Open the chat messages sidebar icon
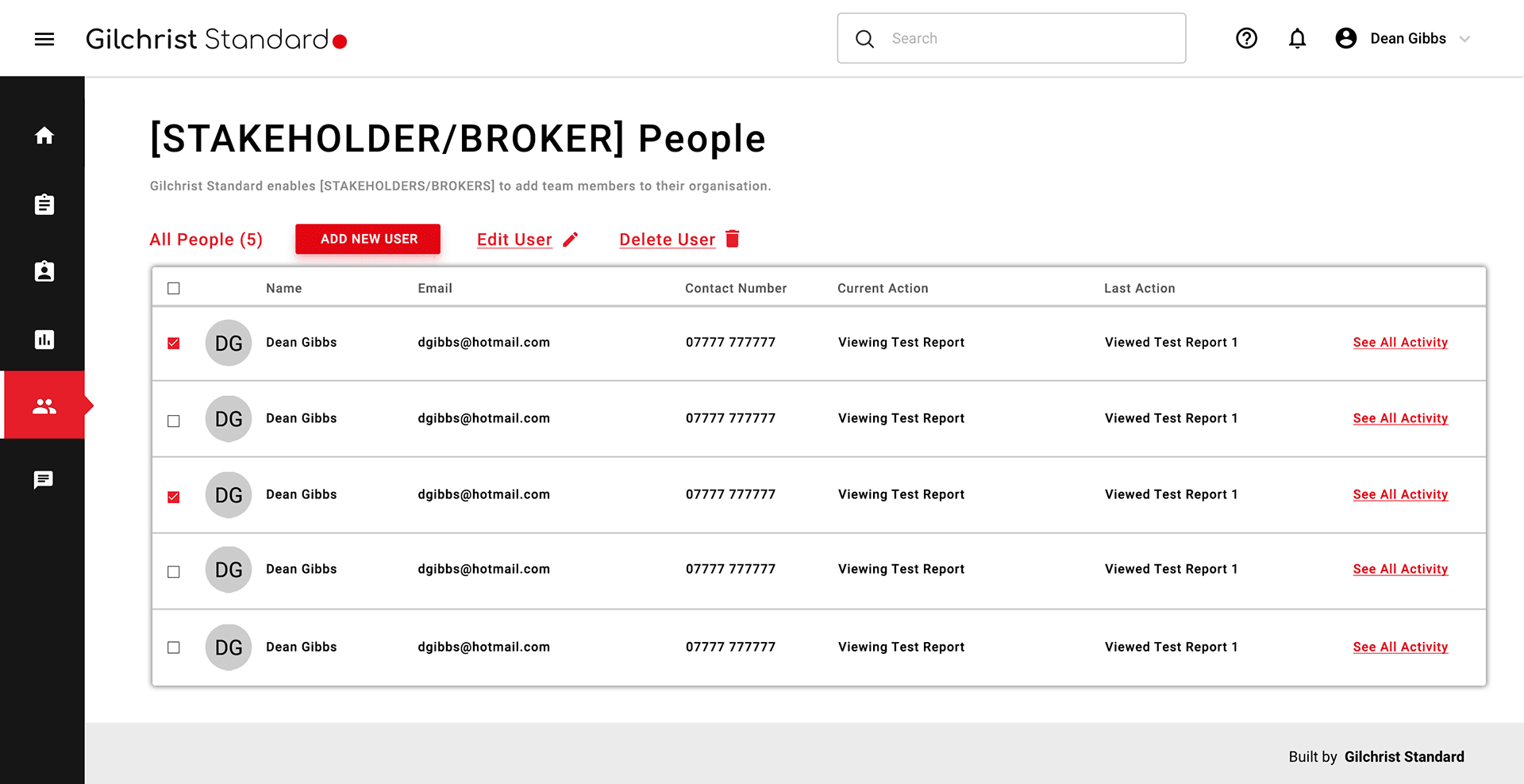1524x784 pixels. [x=44, y=480]
